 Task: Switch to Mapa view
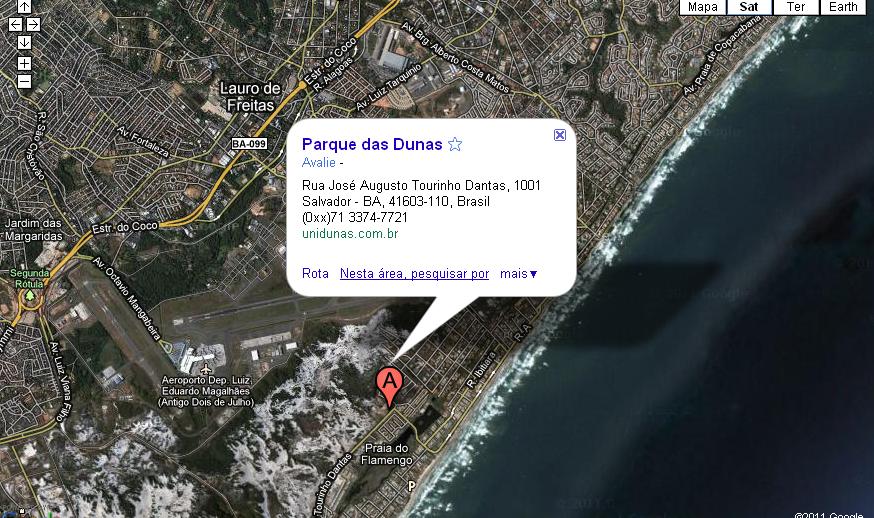702,7
